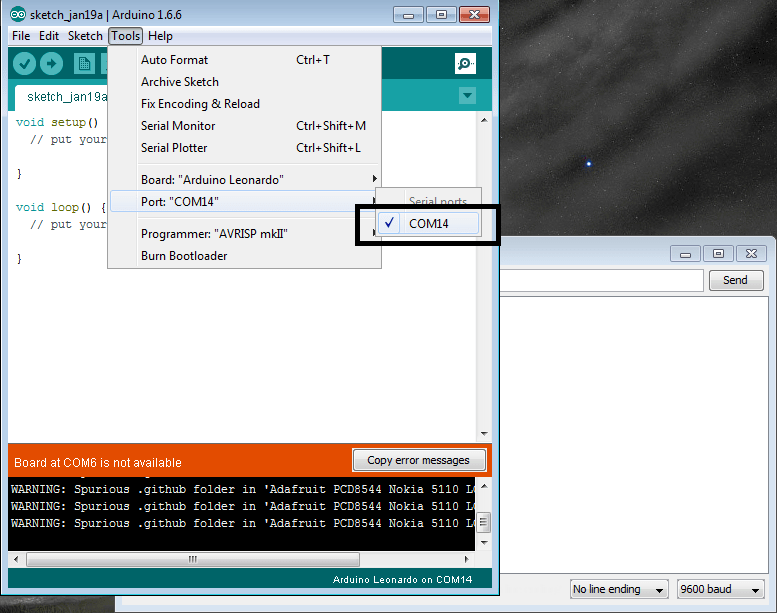
Task: Click the Upload arrow button
Action: click(52, 63)
